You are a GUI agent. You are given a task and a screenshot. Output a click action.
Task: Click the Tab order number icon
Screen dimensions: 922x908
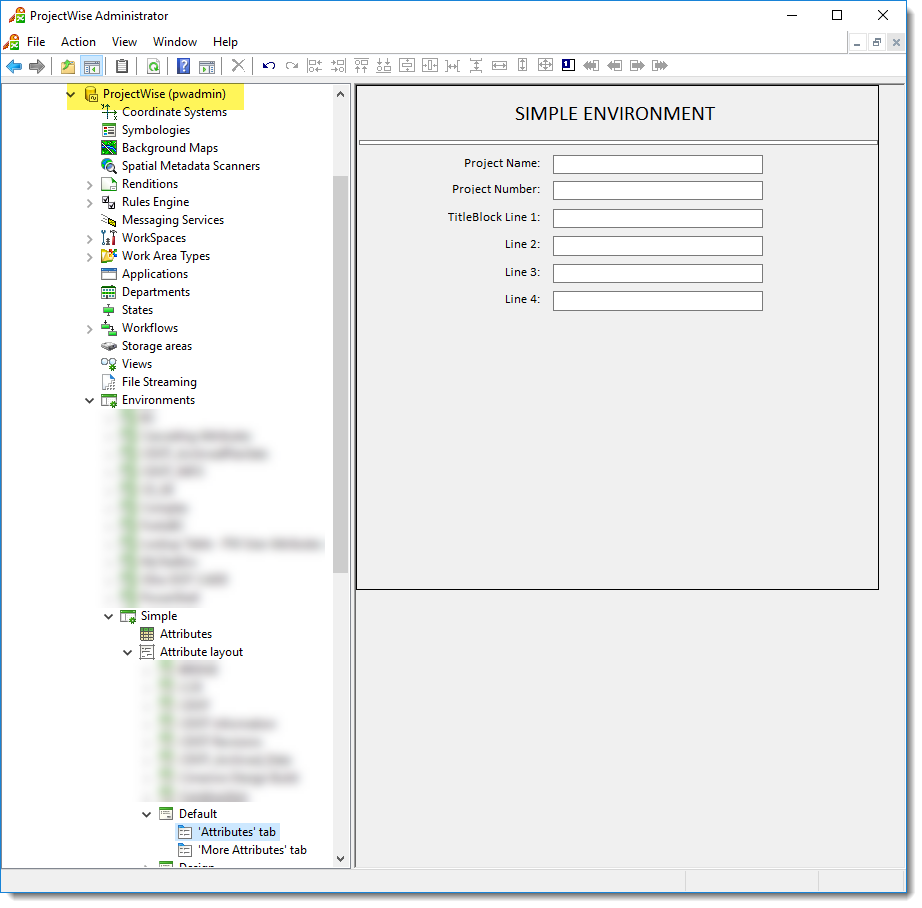(x=568, y=65)
